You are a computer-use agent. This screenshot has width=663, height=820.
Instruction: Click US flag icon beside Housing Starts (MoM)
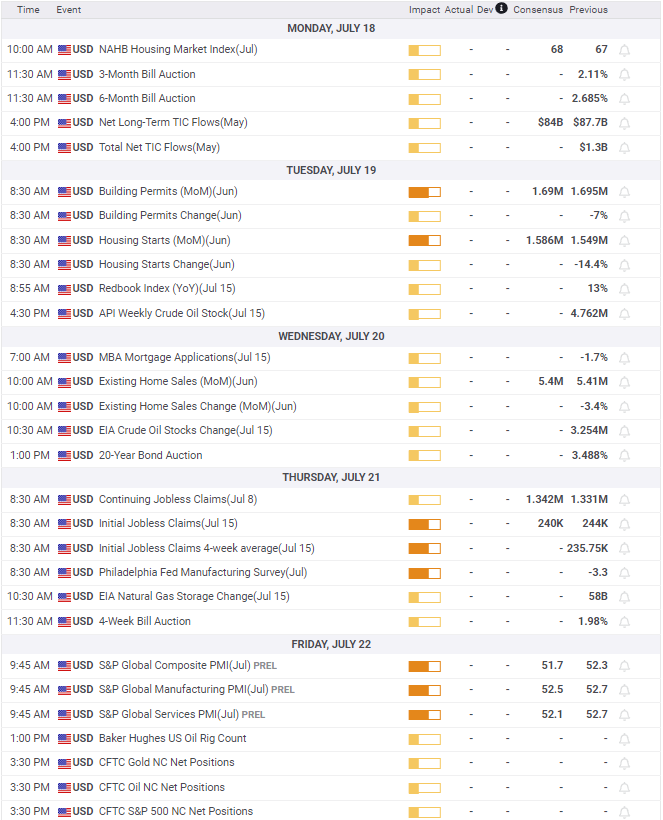(x=64, y=241)
